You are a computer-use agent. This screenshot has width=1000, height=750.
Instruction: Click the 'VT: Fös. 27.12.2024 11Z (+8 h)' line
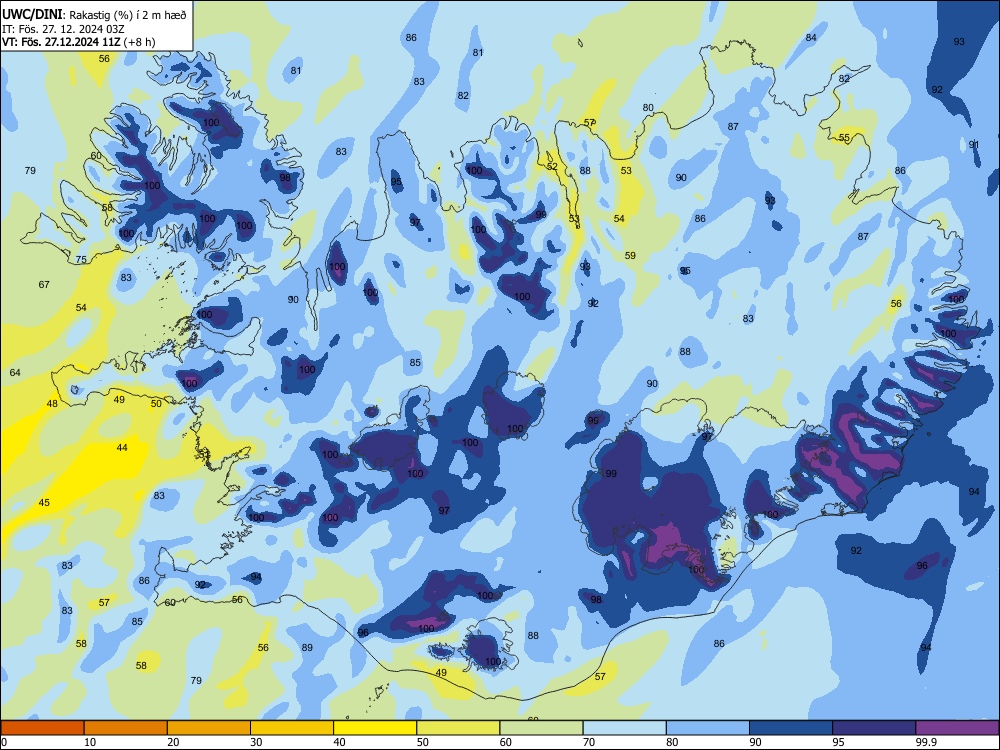pos(78,42)
